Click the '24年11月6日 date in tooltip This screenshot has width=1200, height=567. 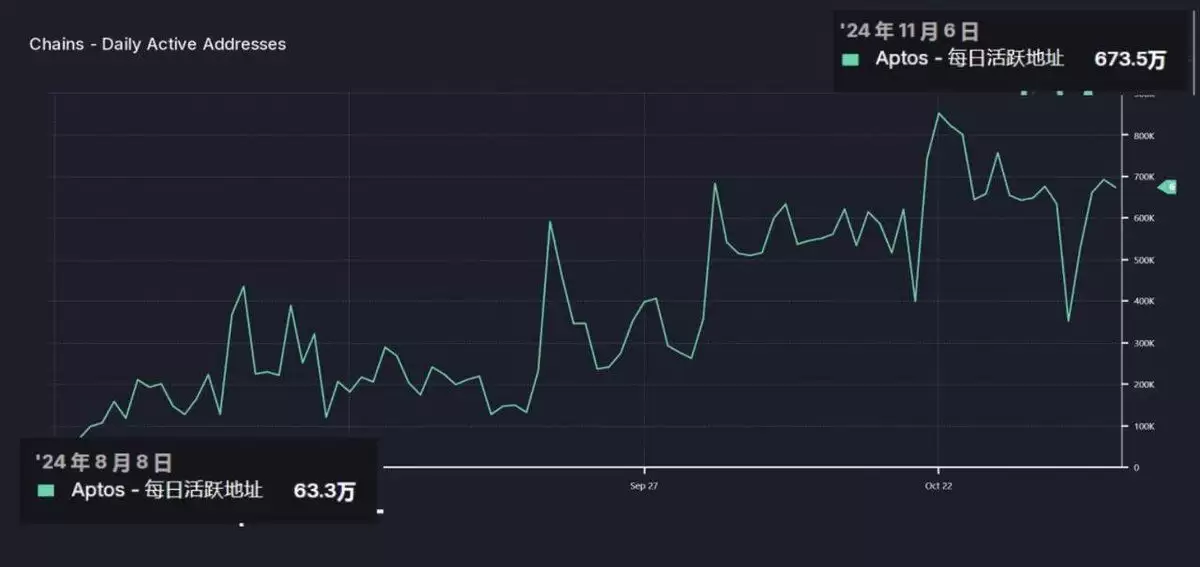[x=909, y=30]
